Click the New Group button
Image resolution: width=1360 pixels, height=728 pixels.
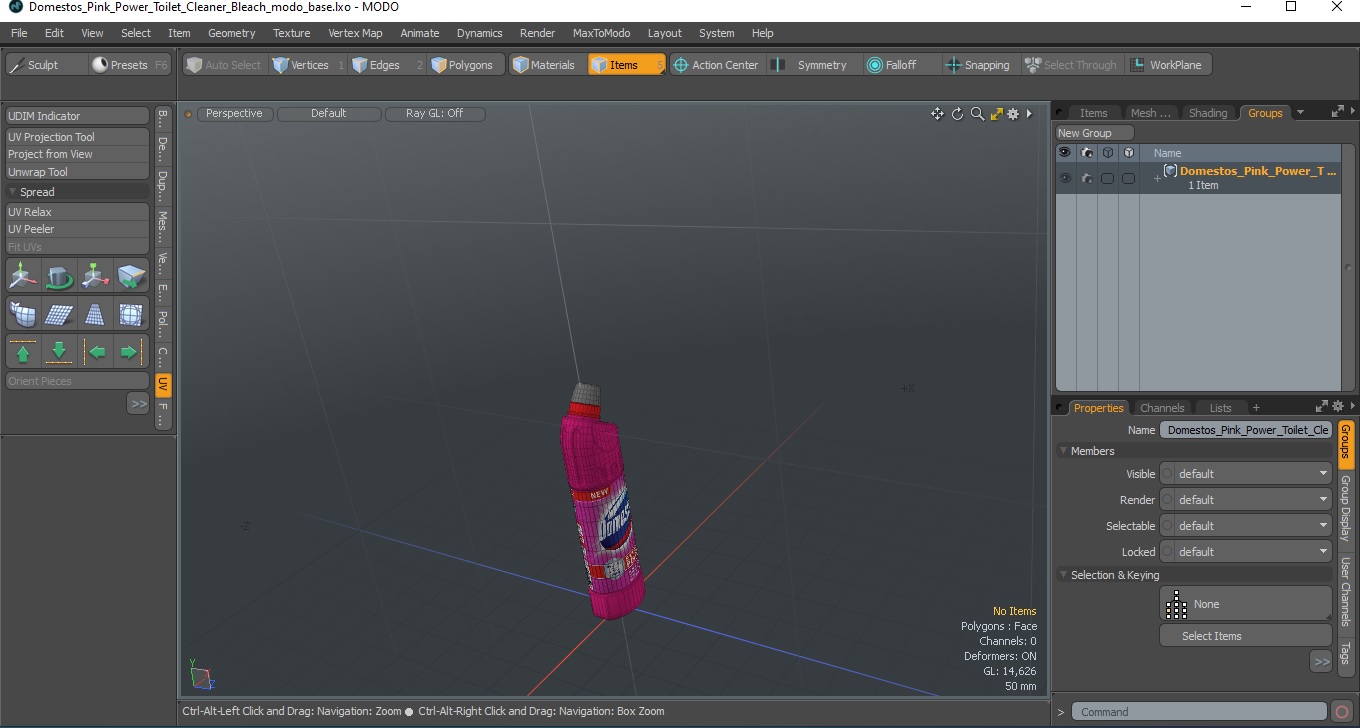1095,133
